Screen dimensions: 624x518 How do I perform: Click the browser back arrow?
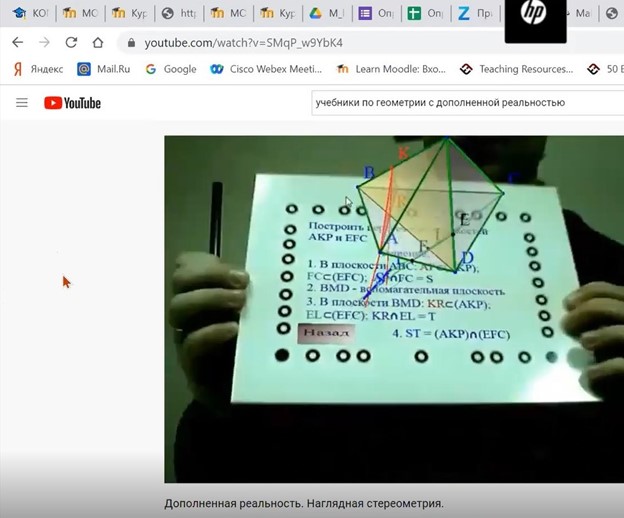[x=17, y=43]
